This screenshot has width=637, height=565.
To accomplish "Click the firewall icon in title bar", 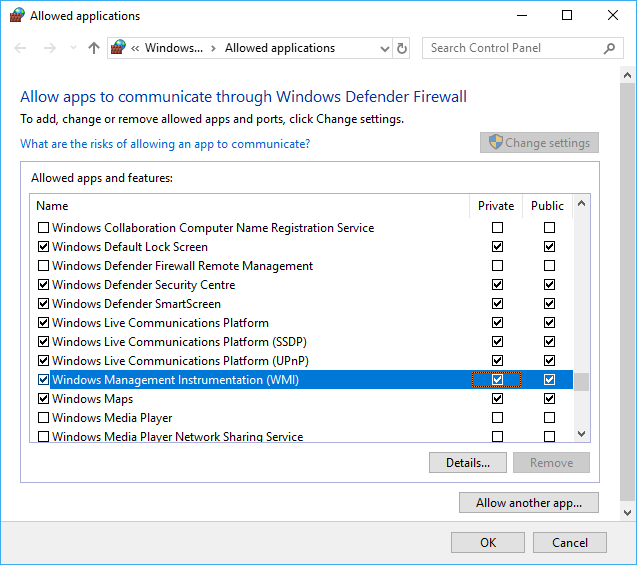I will (x=17, y=15).
